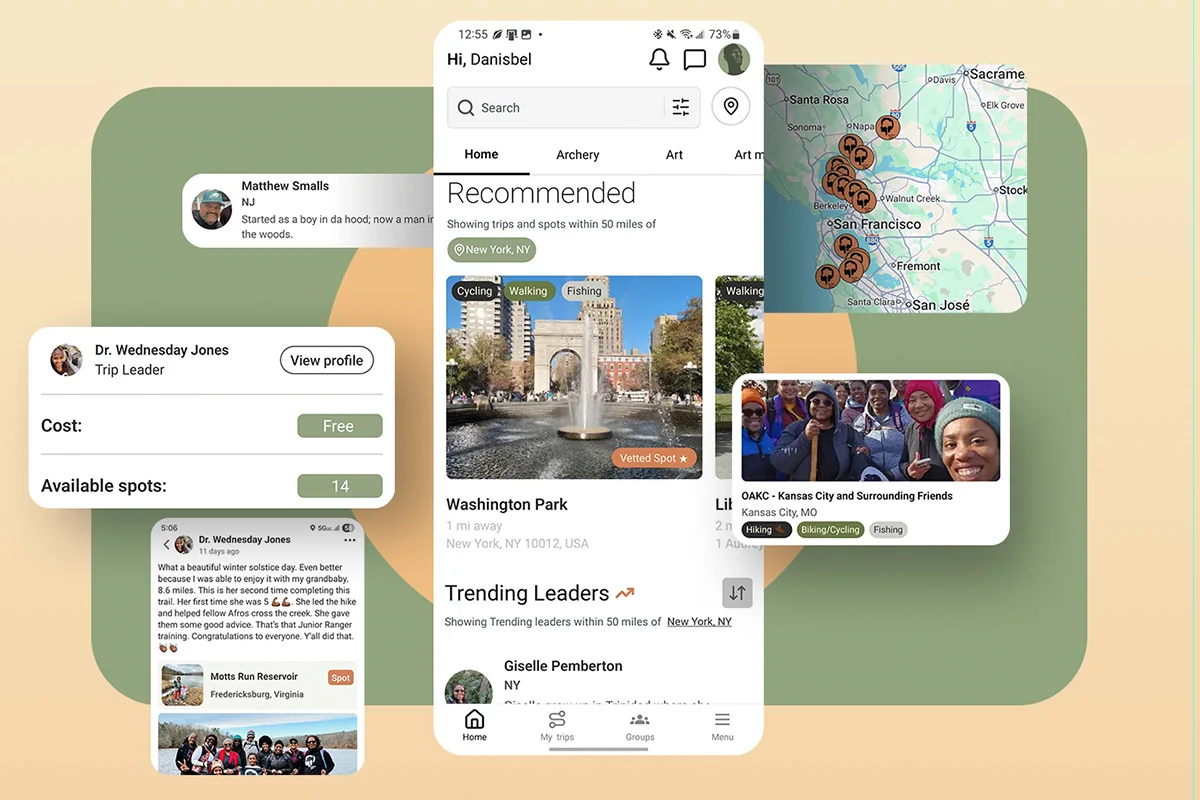
Task: Open My trips in bottom navigation
Action: pos(557,726)
